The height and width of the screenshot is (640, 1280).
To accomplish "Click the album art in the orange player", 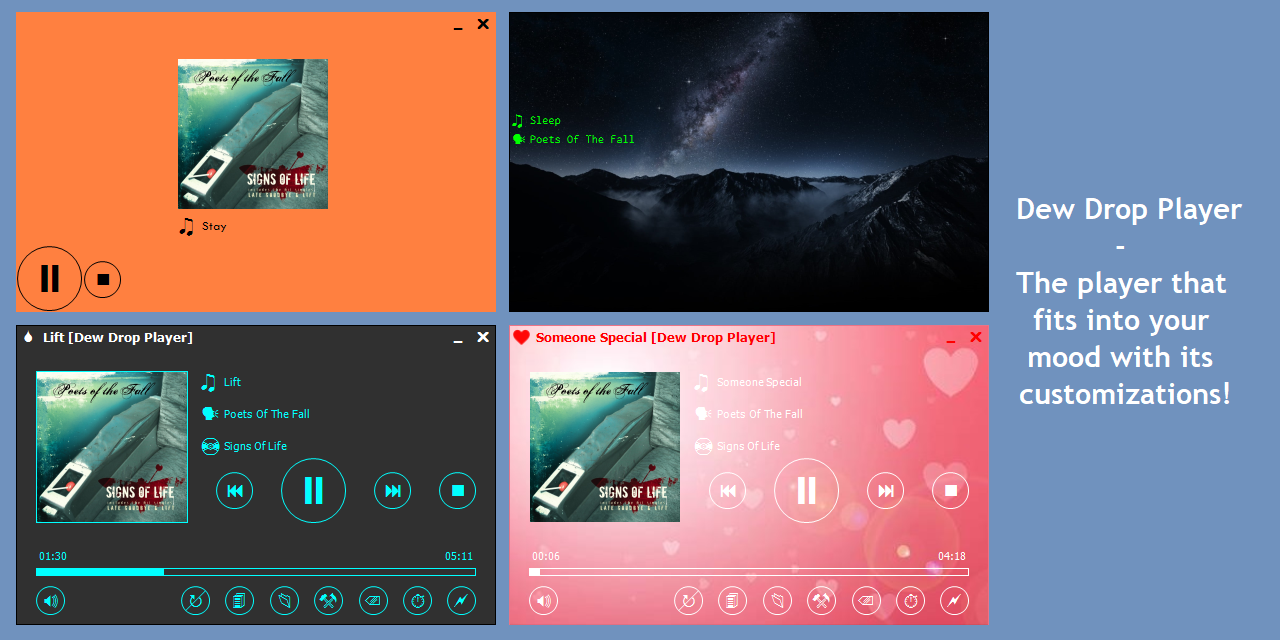I will [x=253, y=134].
